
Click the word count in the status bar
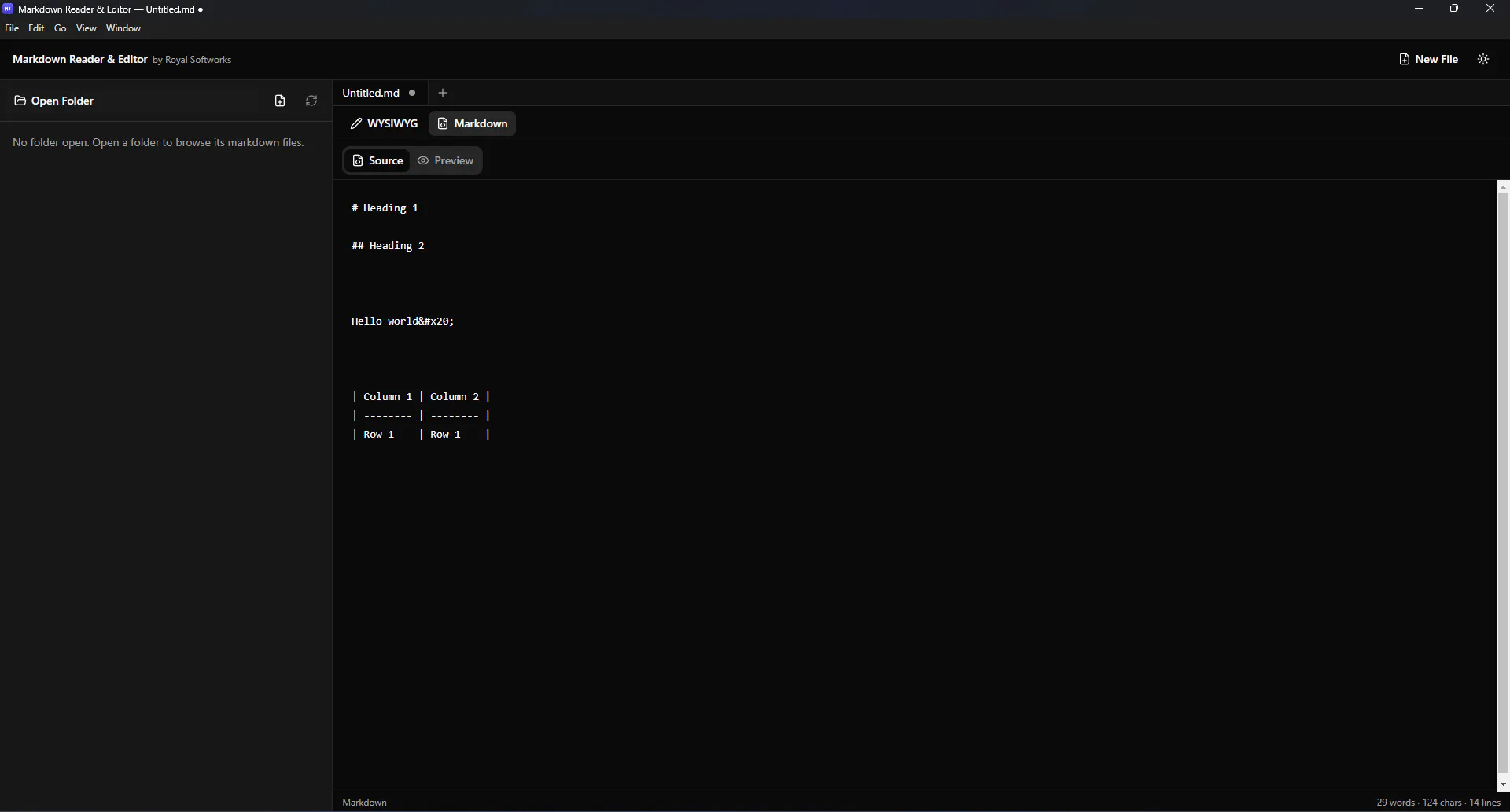tap(1396, 803)
